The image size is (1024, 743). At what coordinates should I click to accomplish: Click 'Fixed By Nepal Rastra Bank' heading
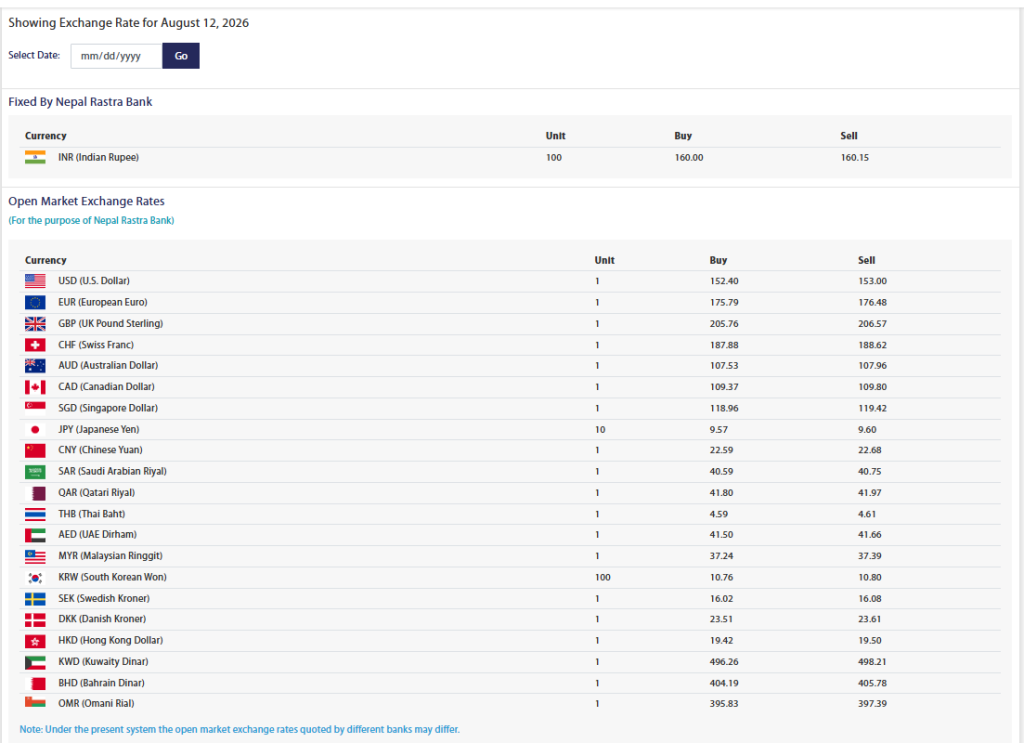click(x=80, y=102)
